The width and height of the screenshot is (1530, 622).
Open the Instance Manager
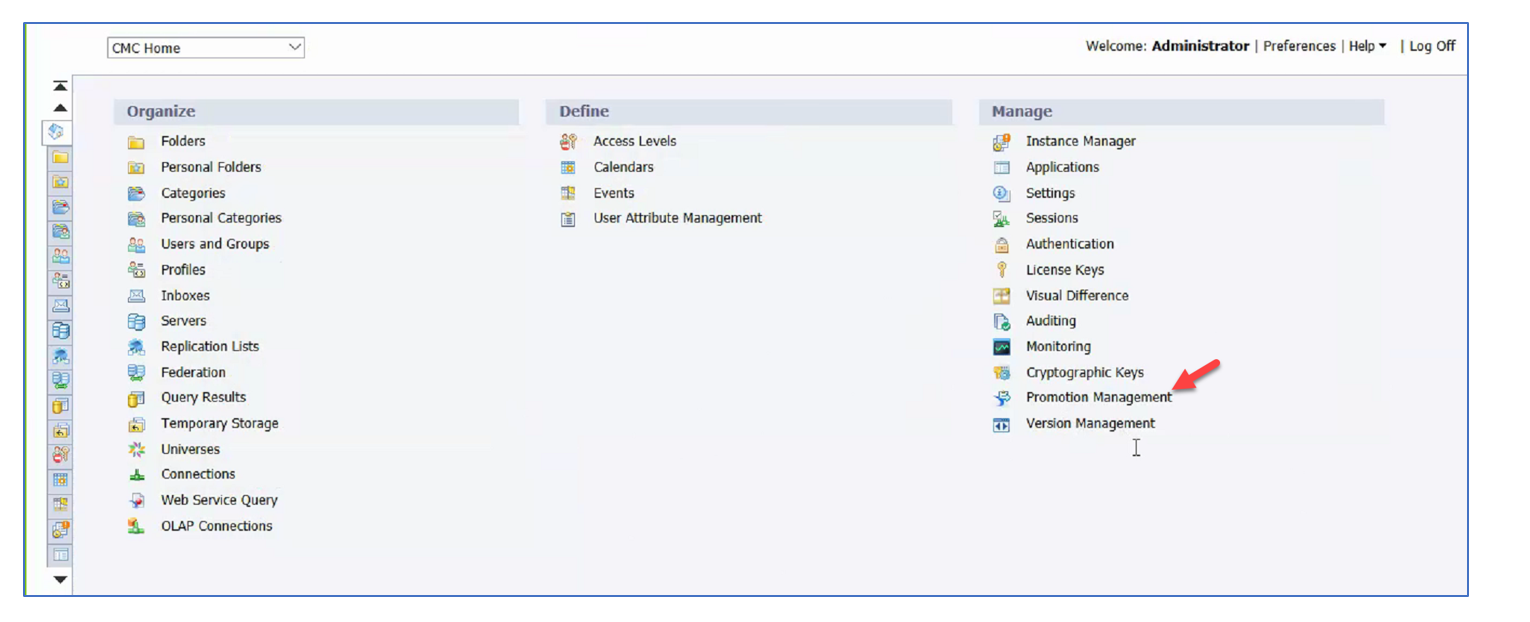(x=1080, y=141)
